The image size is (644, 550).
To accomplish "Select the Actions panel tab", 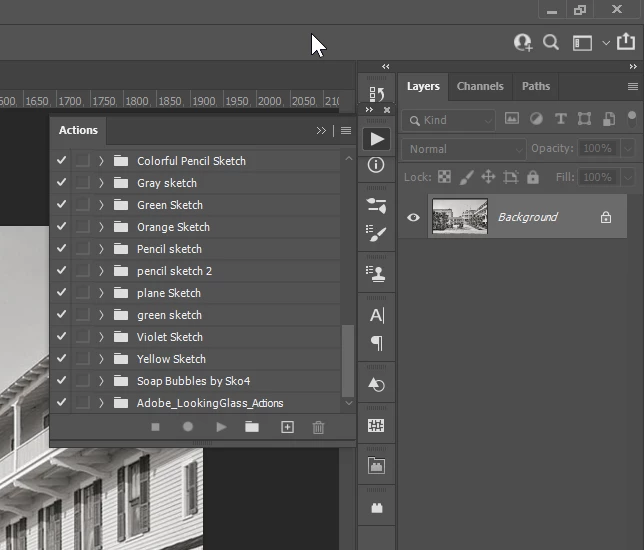I will [78, 130].
